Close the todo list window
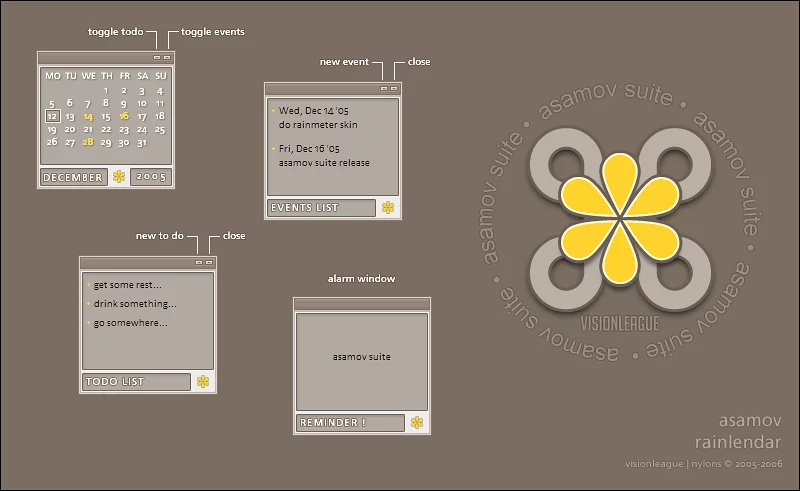 pos(209,262)
